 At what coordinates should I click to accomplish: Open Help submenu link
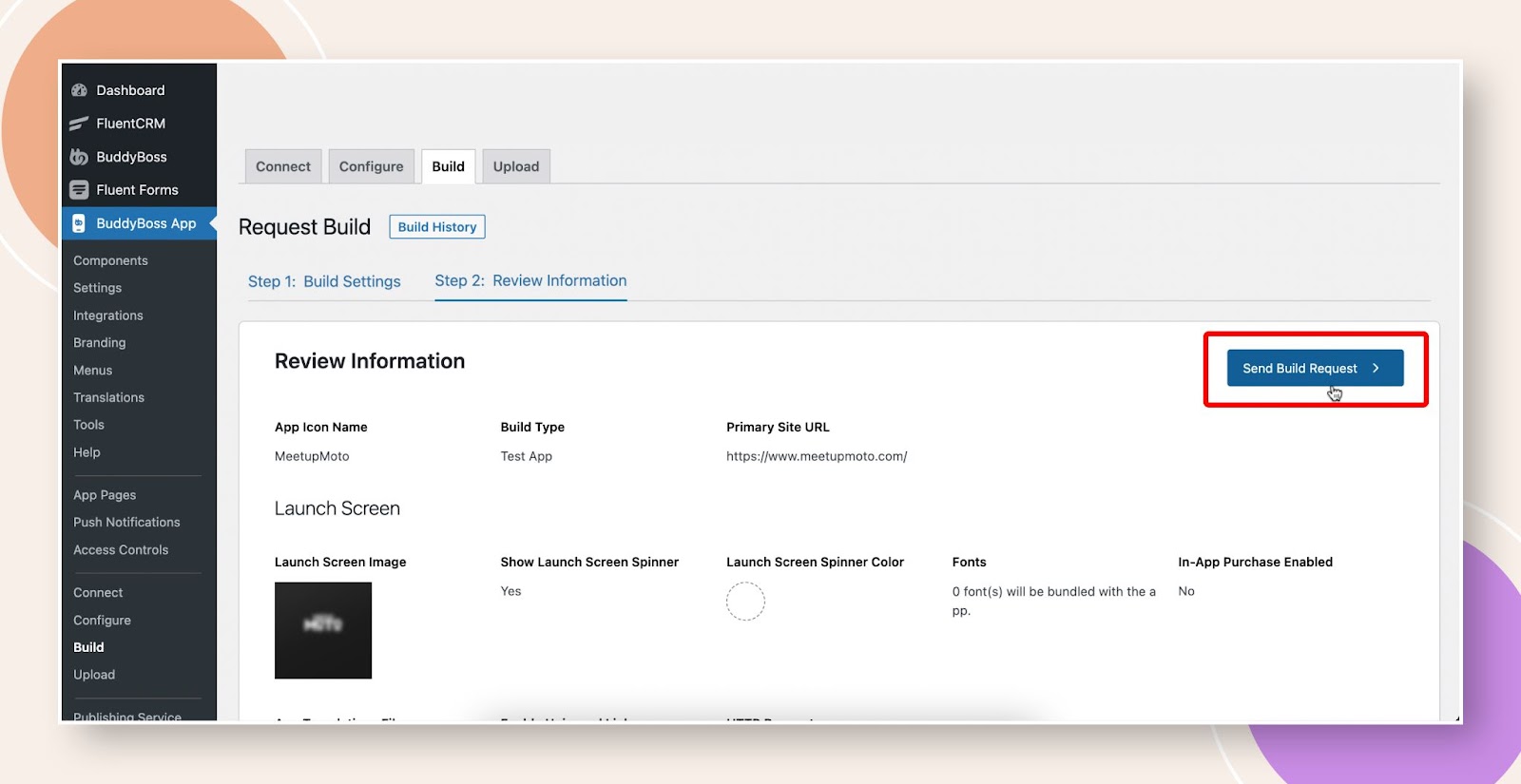tap(87, 452)
